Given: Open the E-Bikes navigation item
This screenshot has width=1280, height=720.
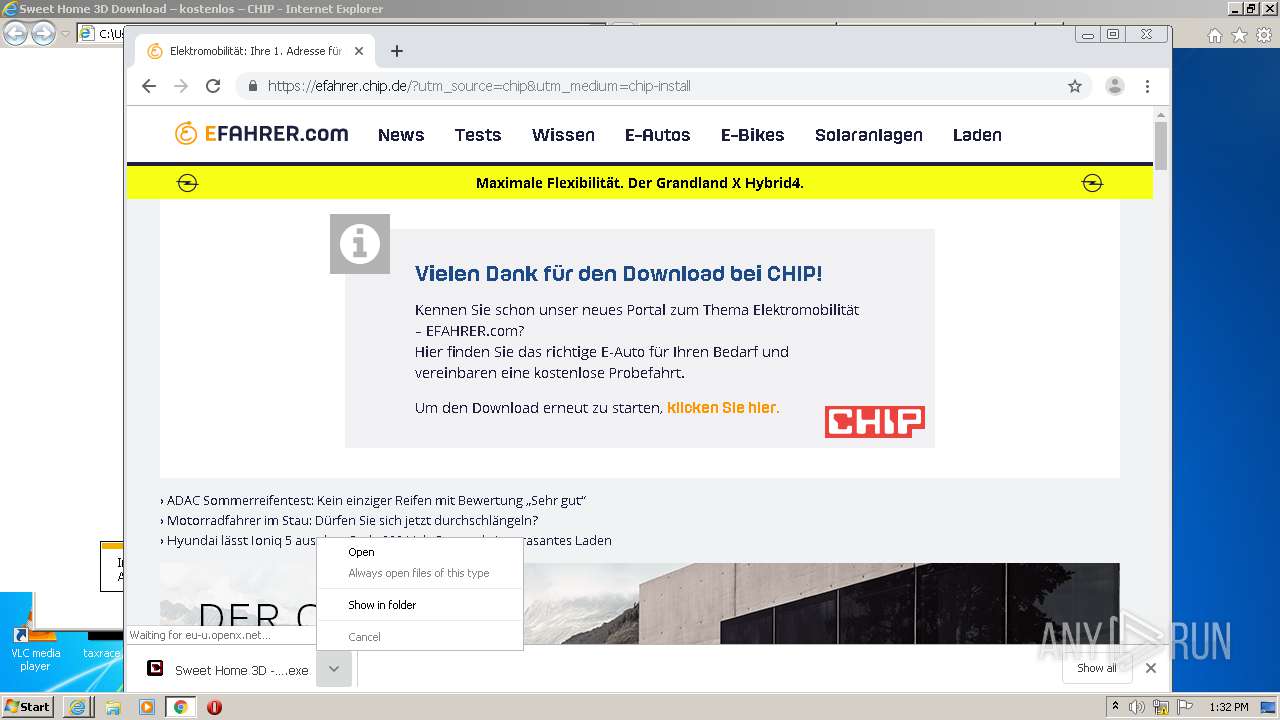Looking at the screenshot, I should (753, 135).
